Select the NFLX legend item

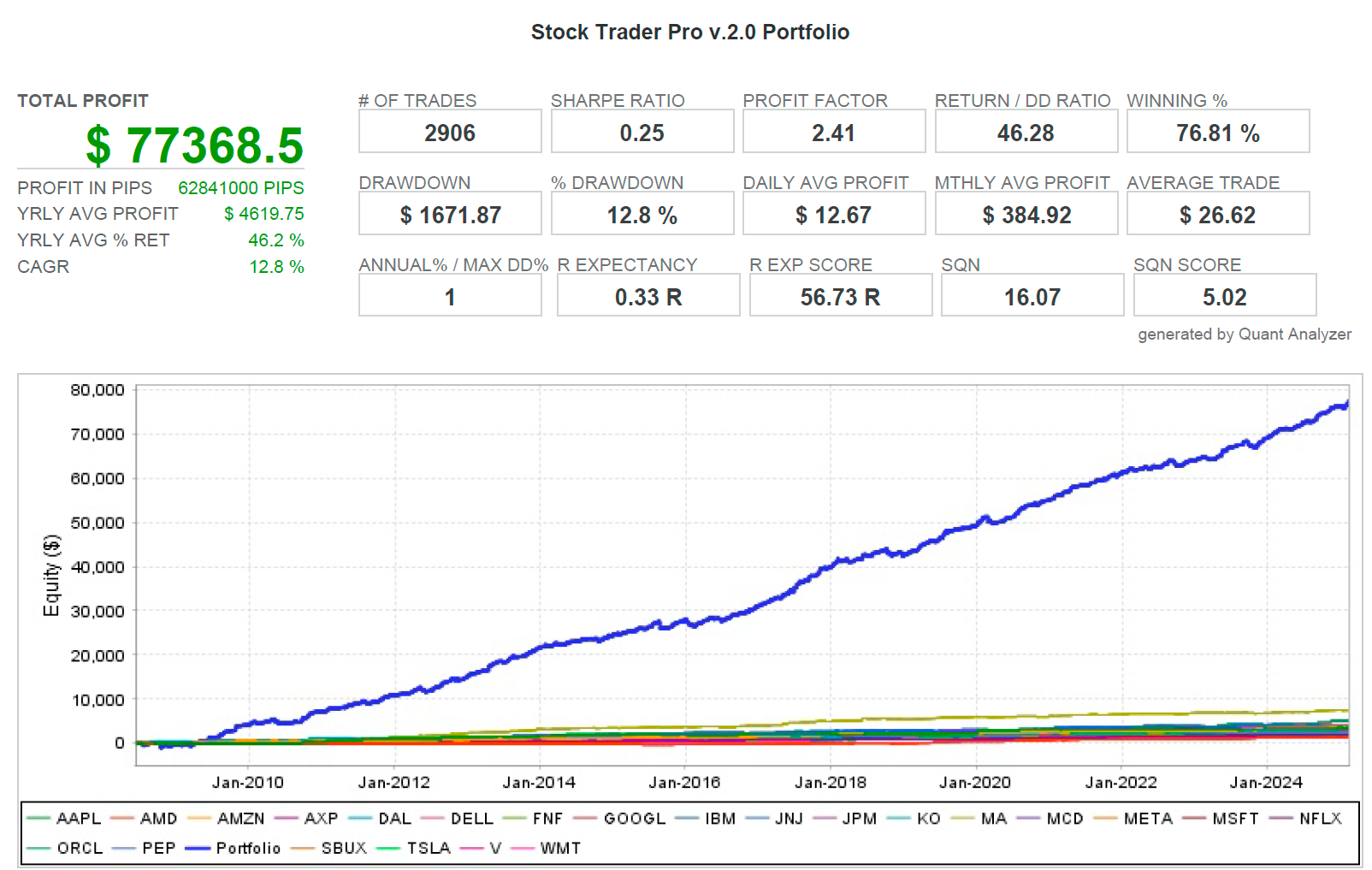coord(1305,819)
